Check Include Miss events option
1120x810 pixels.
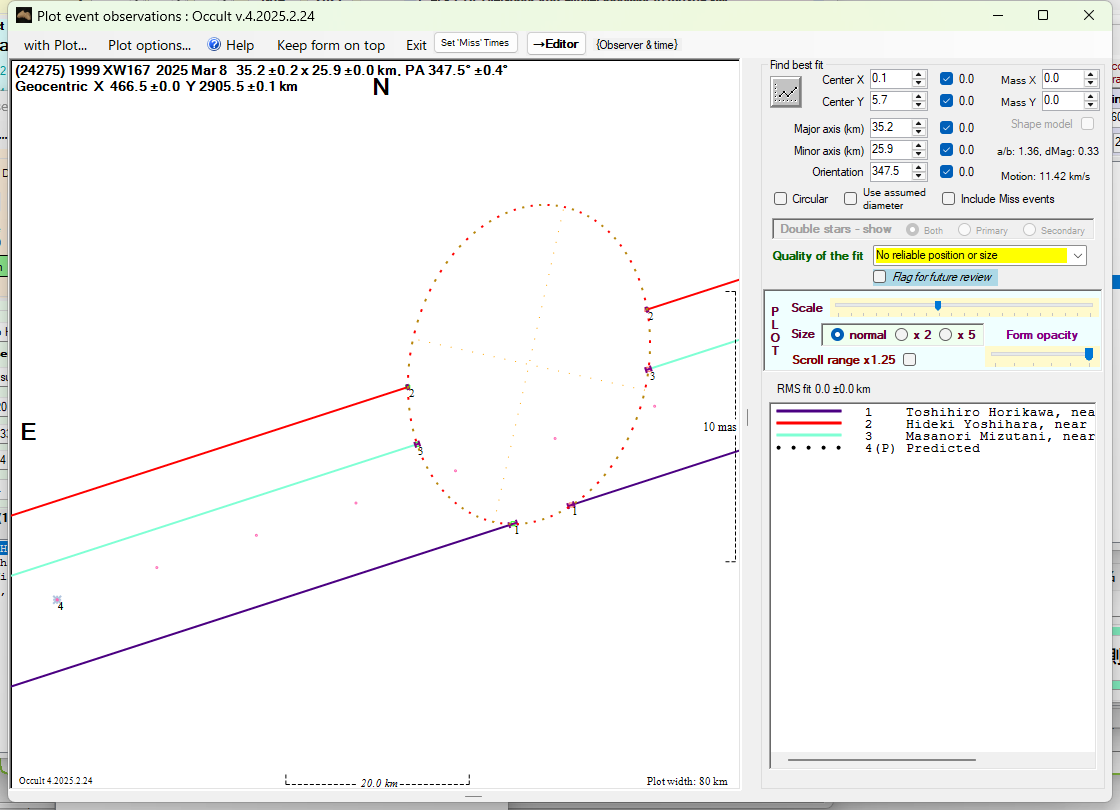[x=949, y=199]
